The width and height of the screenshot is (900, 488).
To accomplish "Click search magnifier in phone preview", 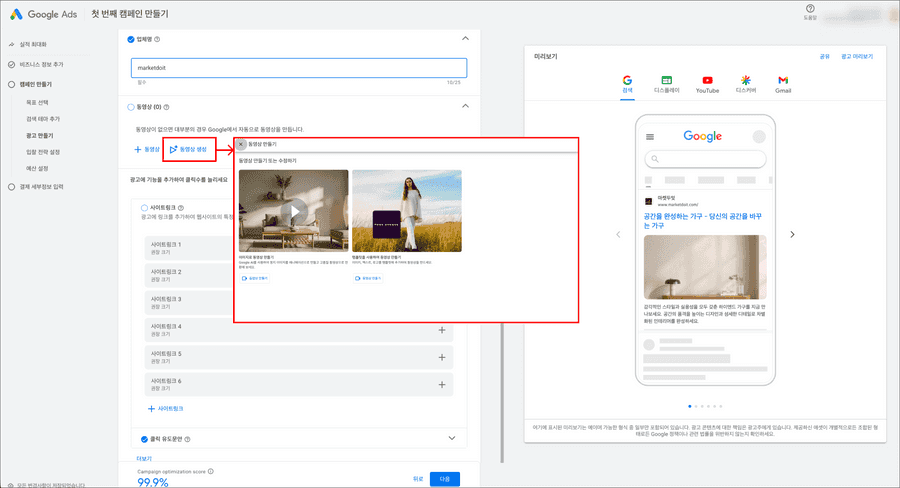I will point(655,159).
